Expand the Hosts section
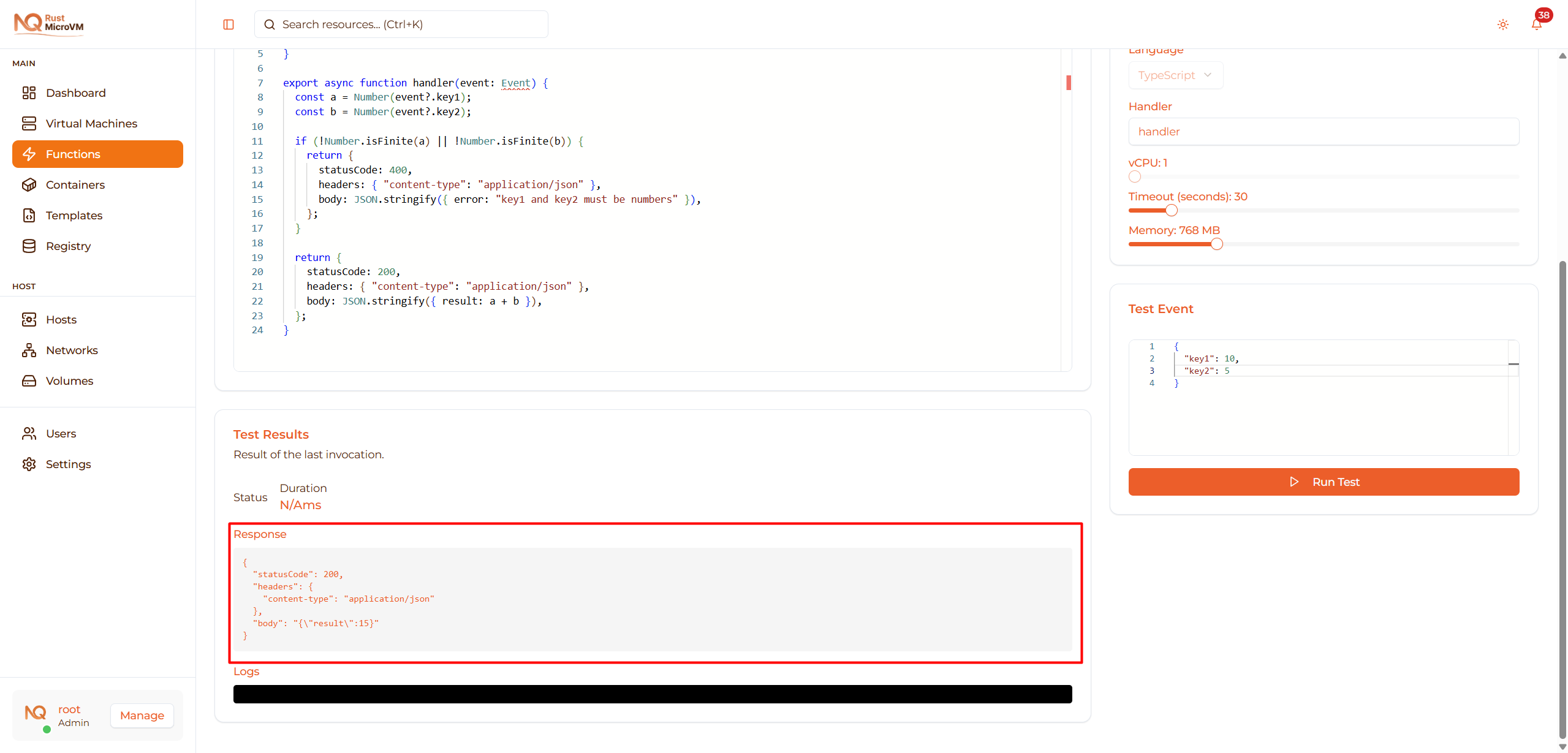This screenshot has width=1568, height=753. 61,319
